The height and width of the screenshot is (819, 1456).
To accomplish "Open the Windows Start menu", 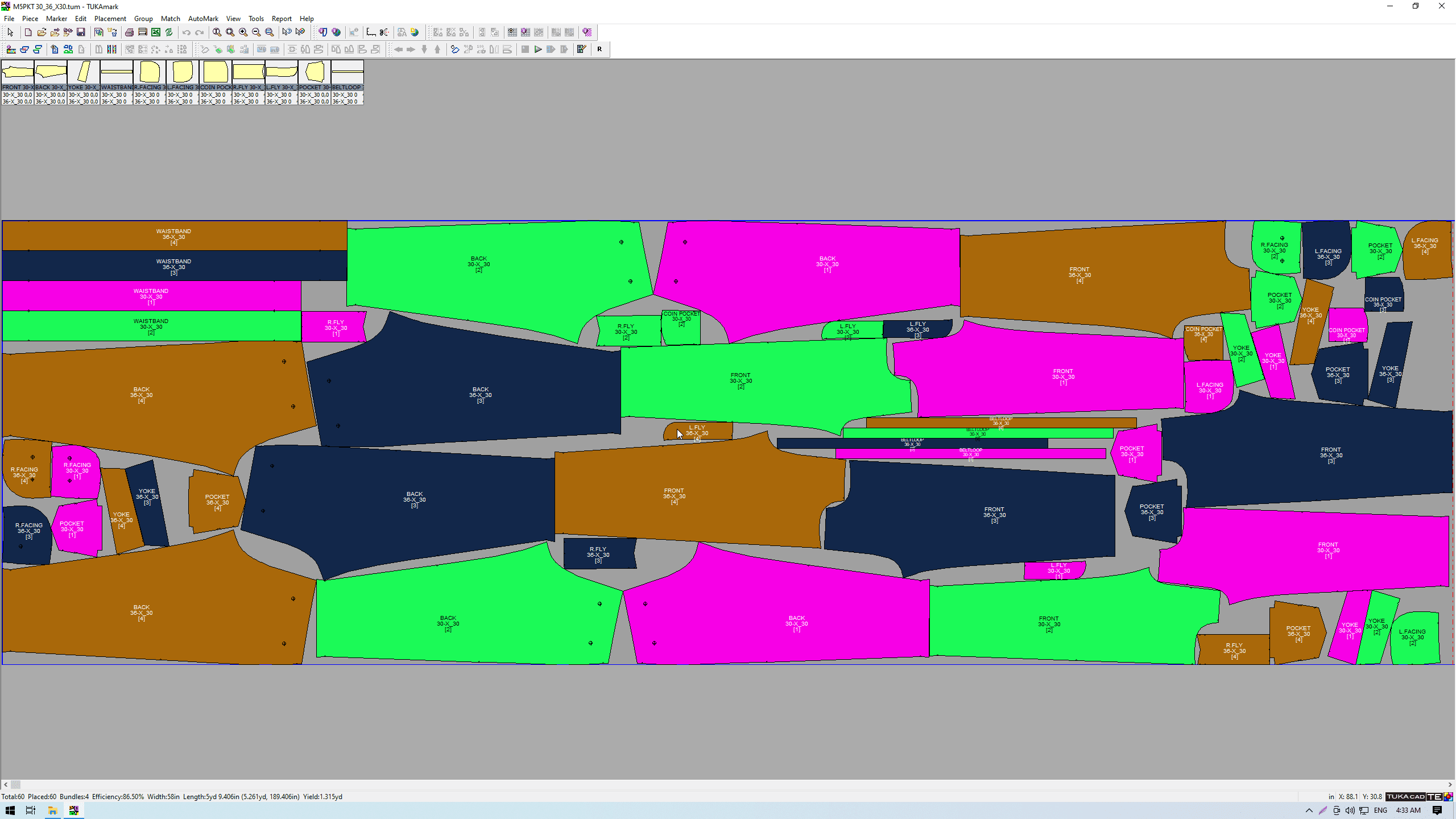I will point(10,810).
